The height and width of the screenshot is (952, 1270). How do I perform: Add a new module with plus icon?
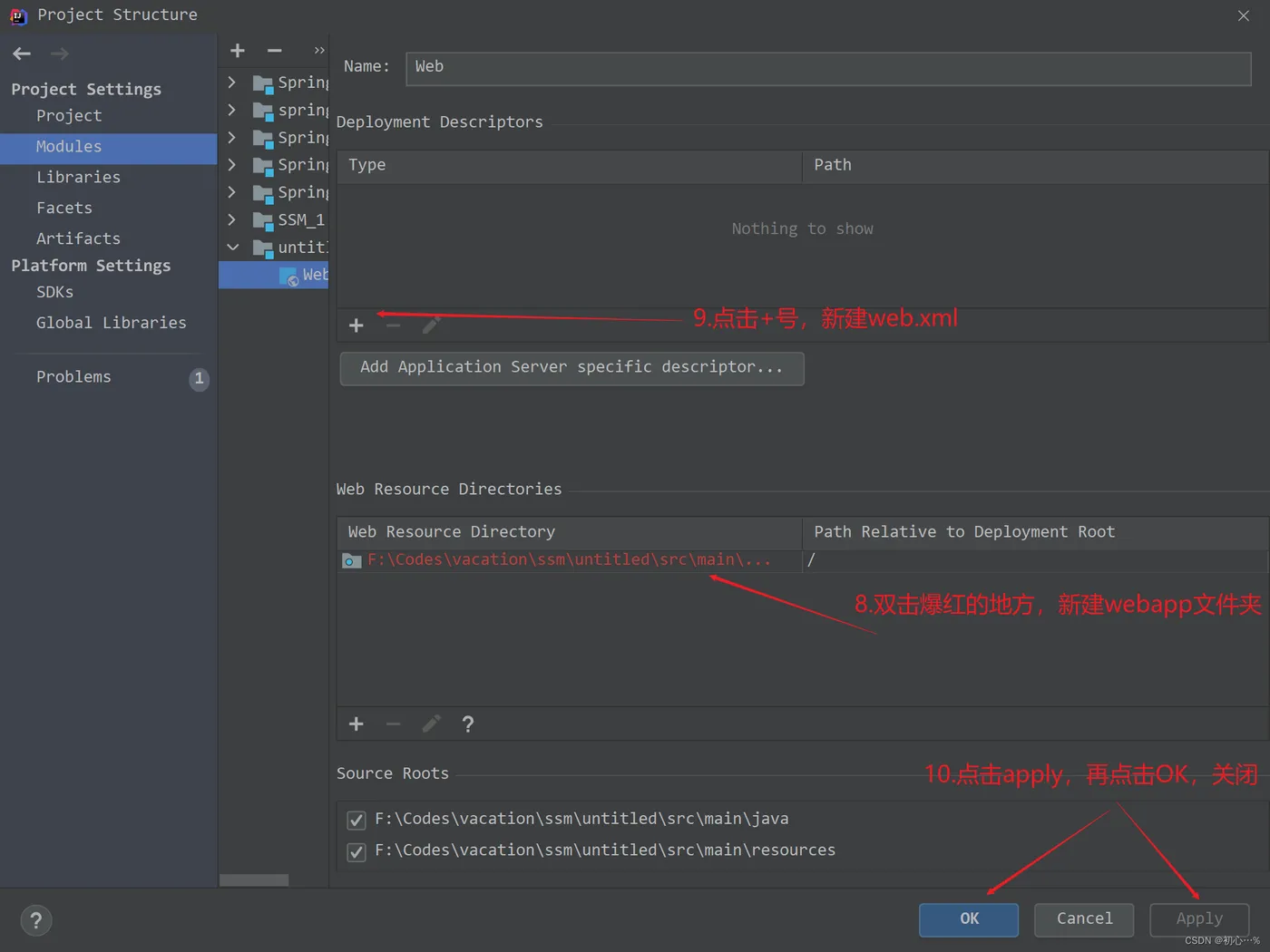(238, 51)
